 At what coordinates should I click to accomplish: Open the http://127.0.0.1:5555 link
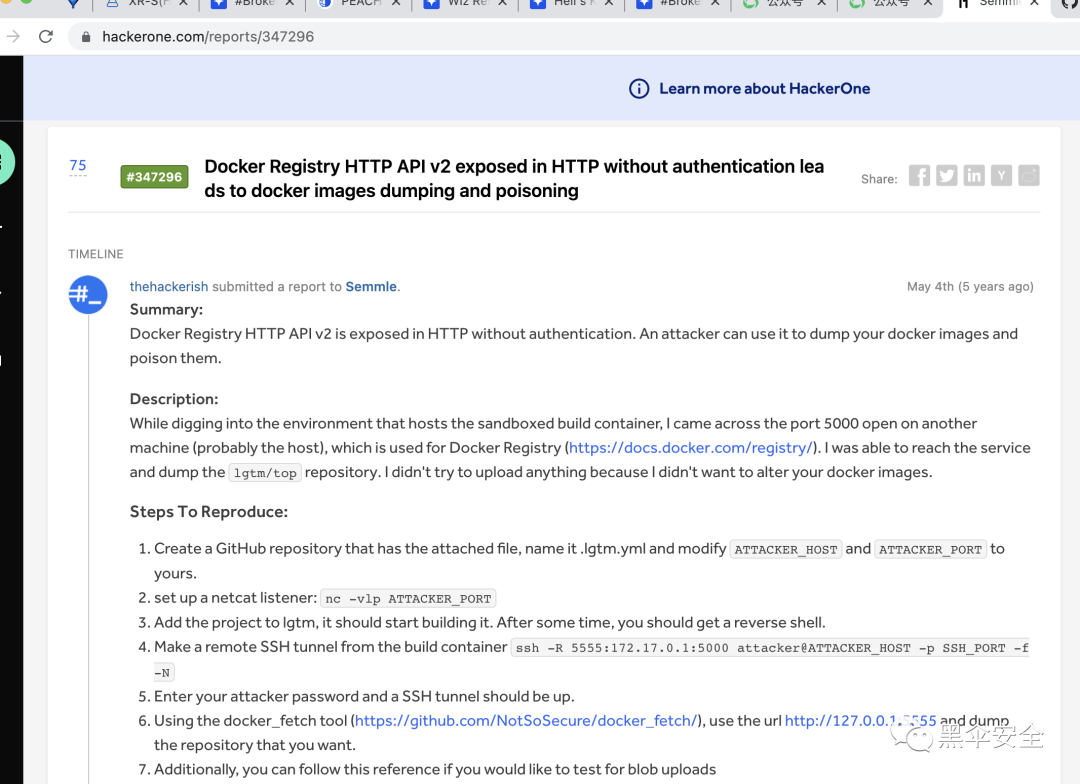coord(860,721)
